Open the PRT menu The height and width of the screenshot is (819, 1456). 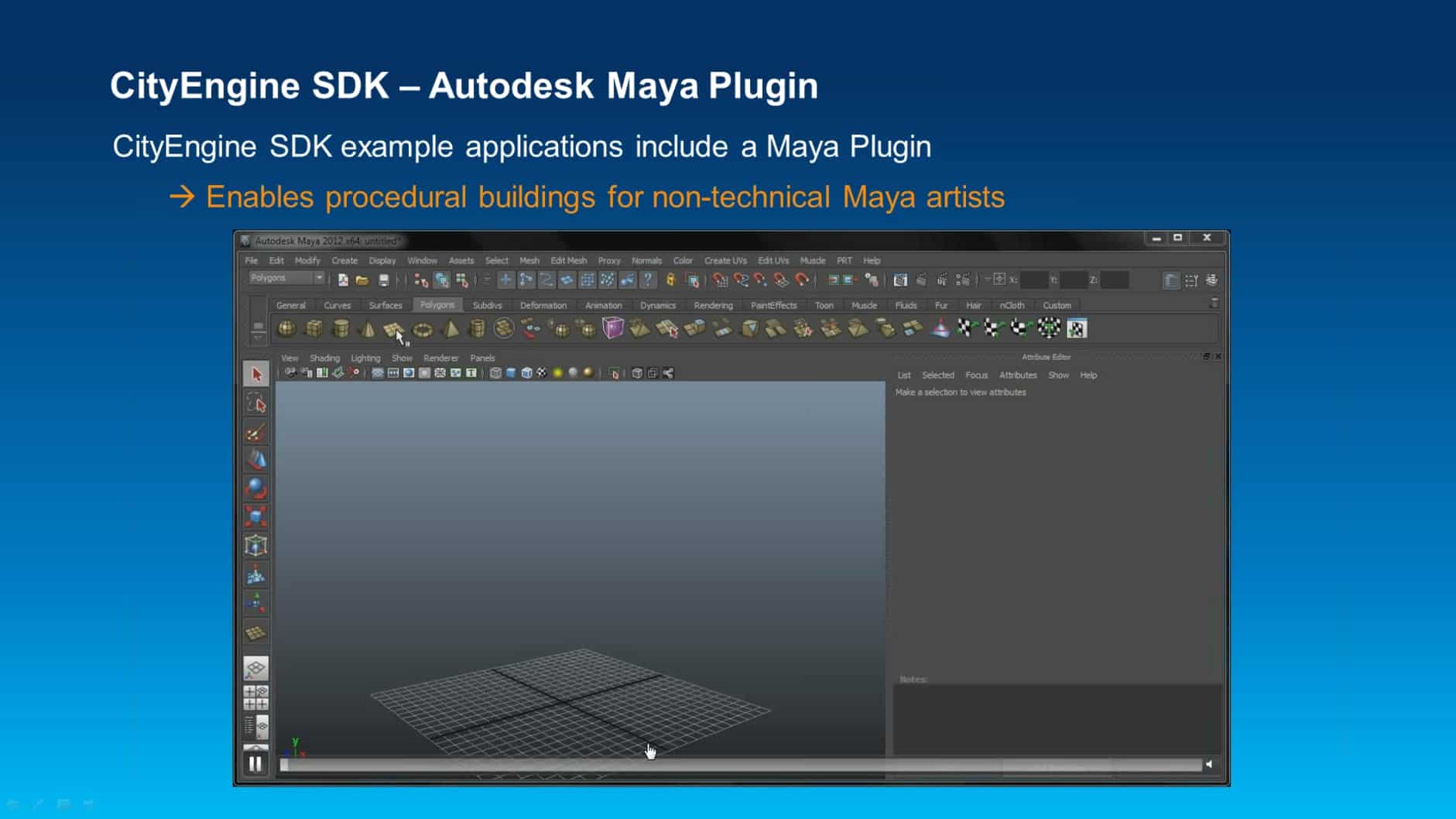[x=844, y=261]
